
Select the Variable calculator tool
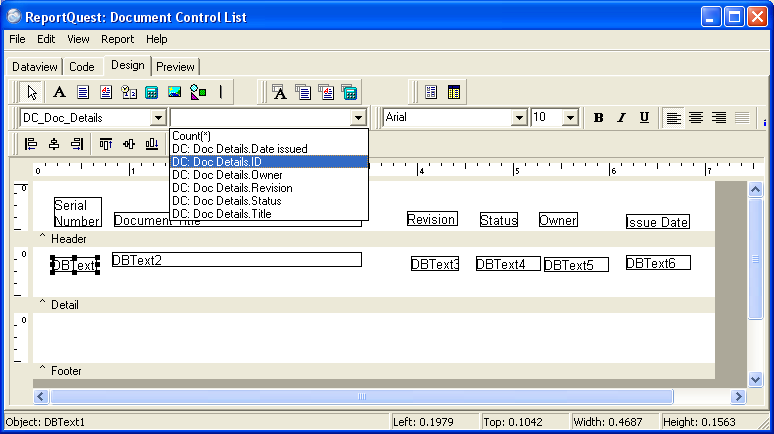pyautogui.click(x=152, y=92)
